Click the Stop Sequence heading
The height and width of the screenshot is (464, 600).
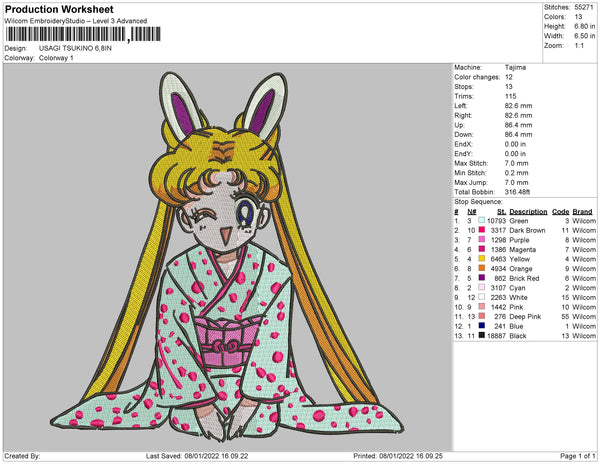tap(478, 202)
